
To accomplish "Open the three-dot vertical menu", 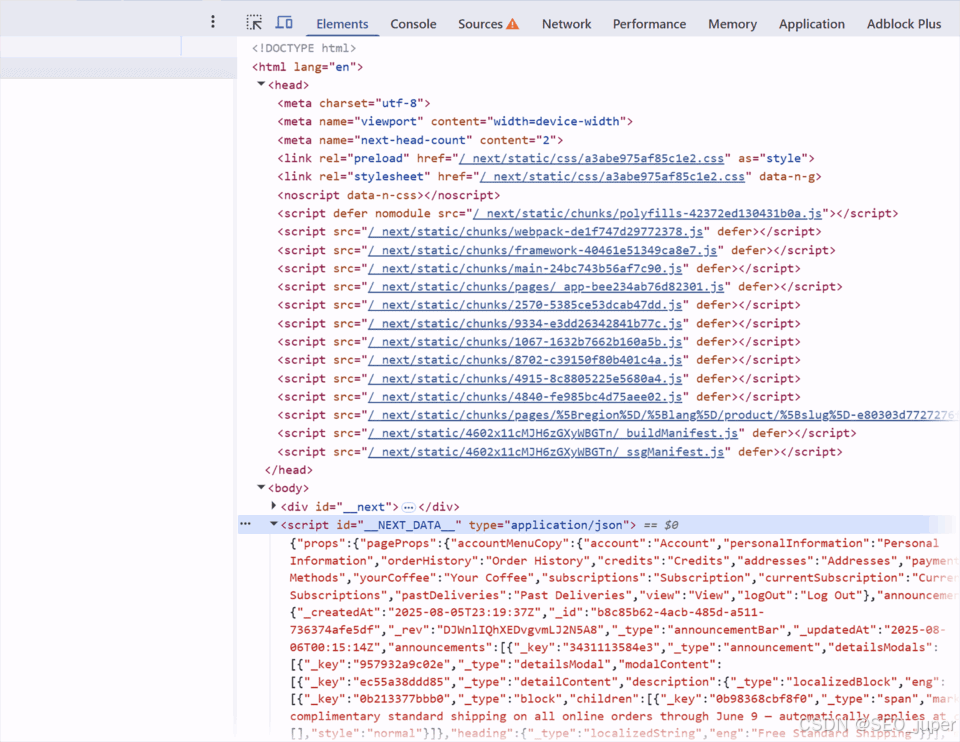I will (212, 22).
